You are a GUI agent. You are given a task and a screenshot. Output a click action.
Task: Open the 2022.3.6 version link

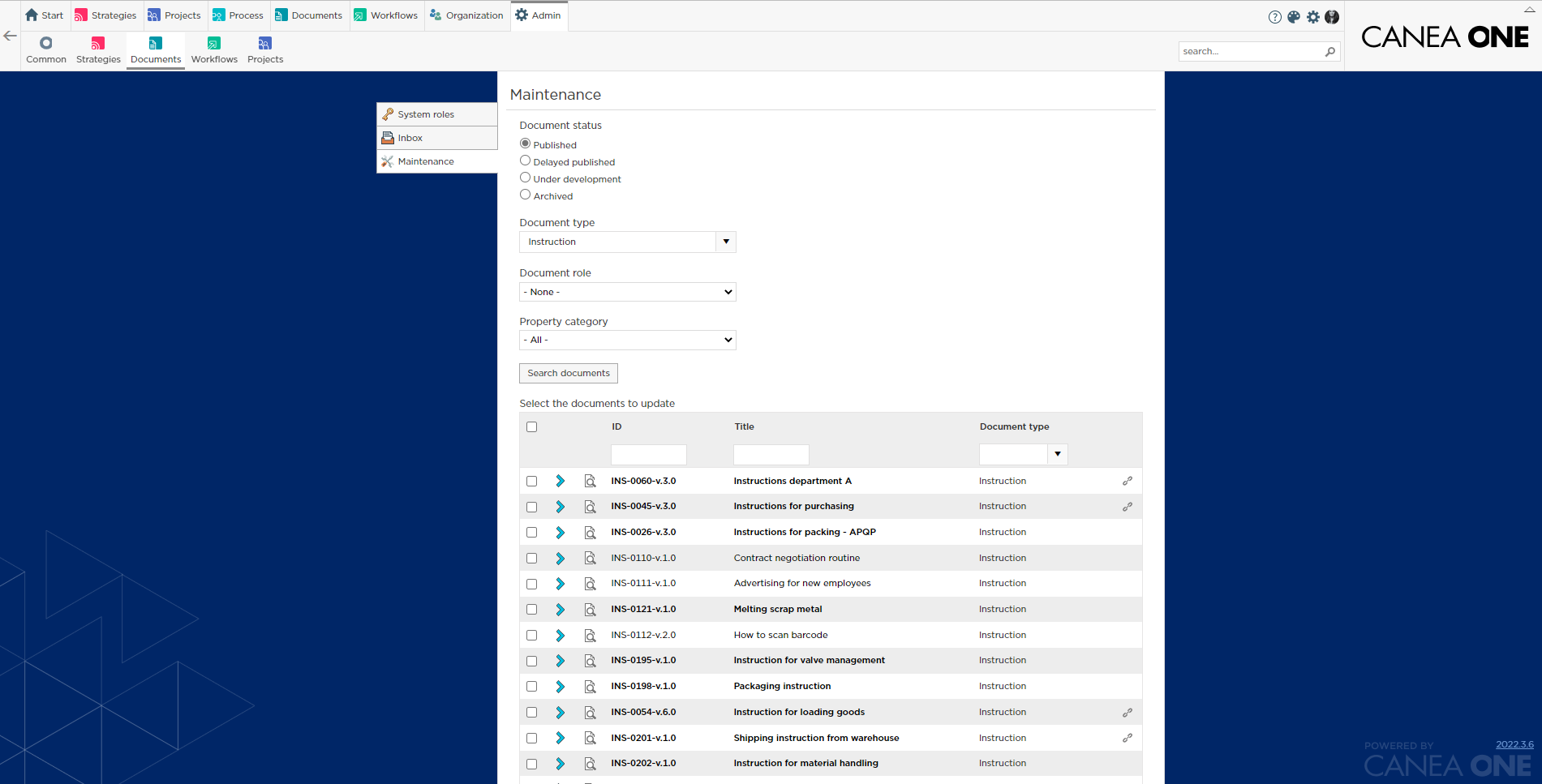[1514, 744]
